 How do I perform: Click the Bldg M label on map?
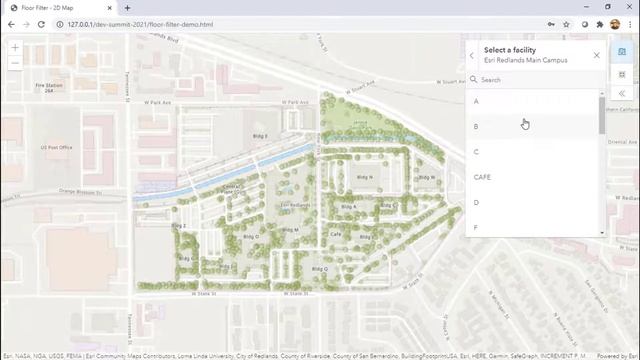(x=290, y=230)
